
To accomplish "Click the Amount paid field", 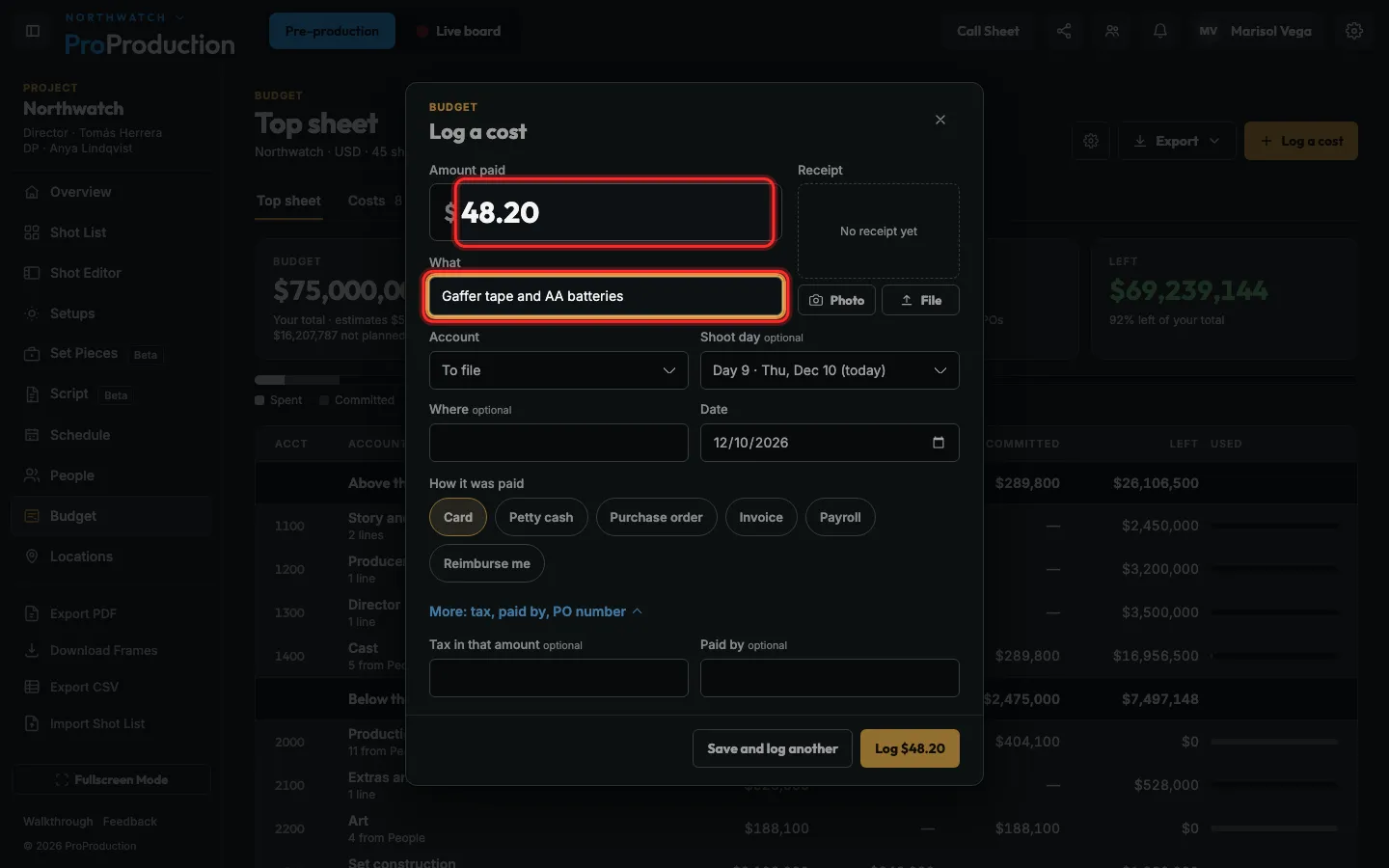I will (605, 212).
